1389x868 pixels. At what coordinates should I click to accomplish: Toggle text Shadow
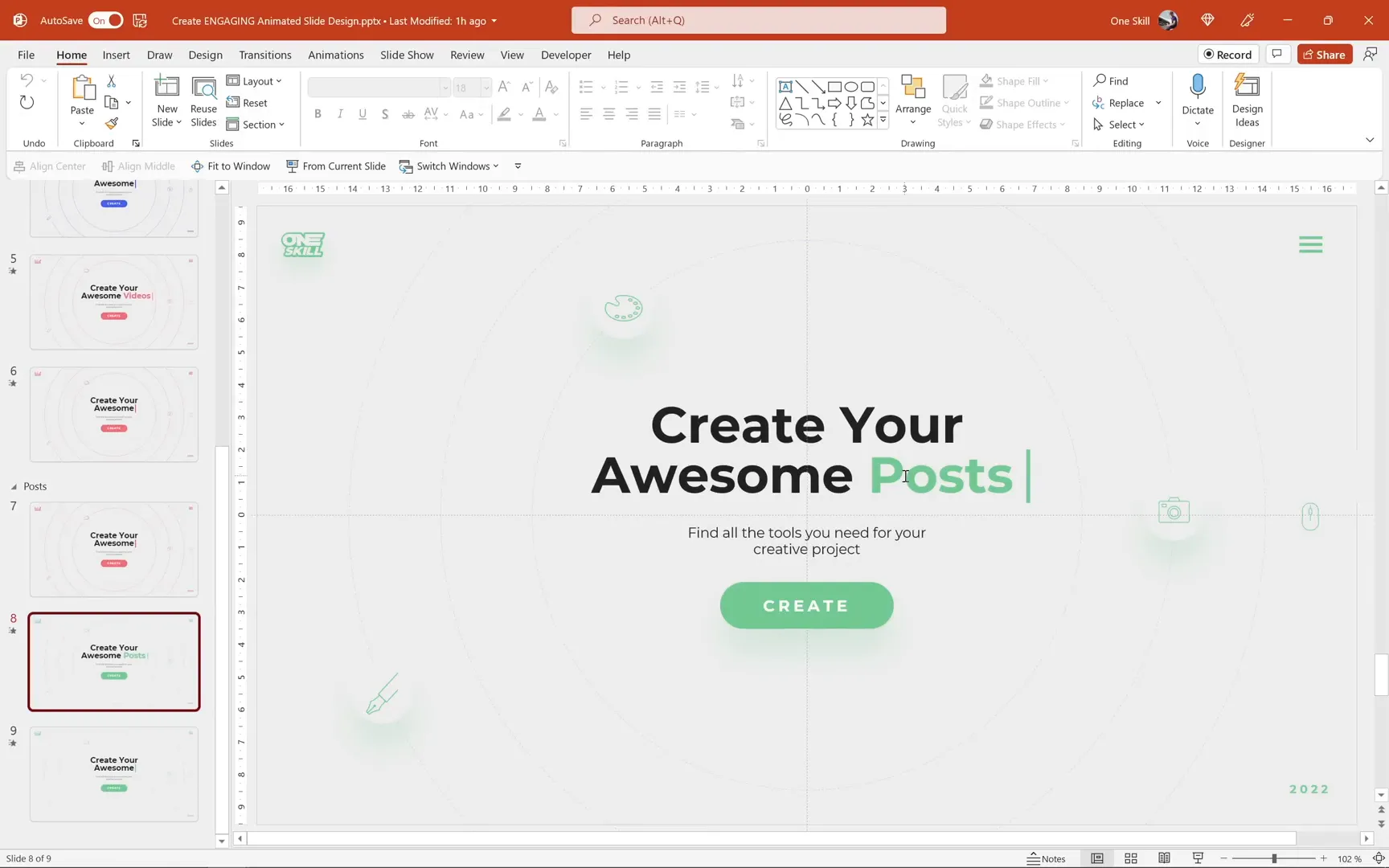pos(385,114)
